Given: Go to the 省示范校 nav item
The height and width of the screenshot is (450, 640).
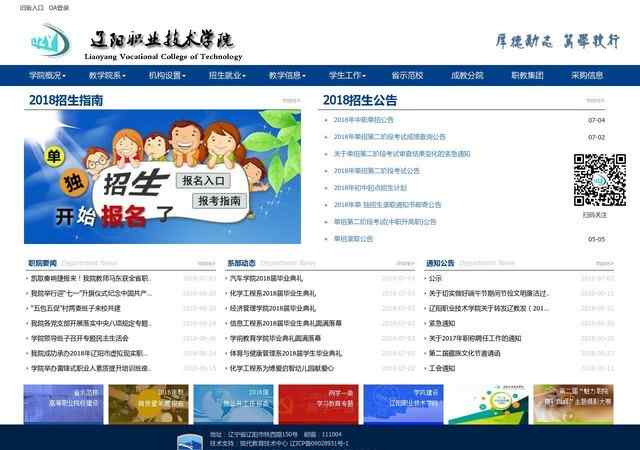Looking at the screenshot, I should click(x=407, y=76).
